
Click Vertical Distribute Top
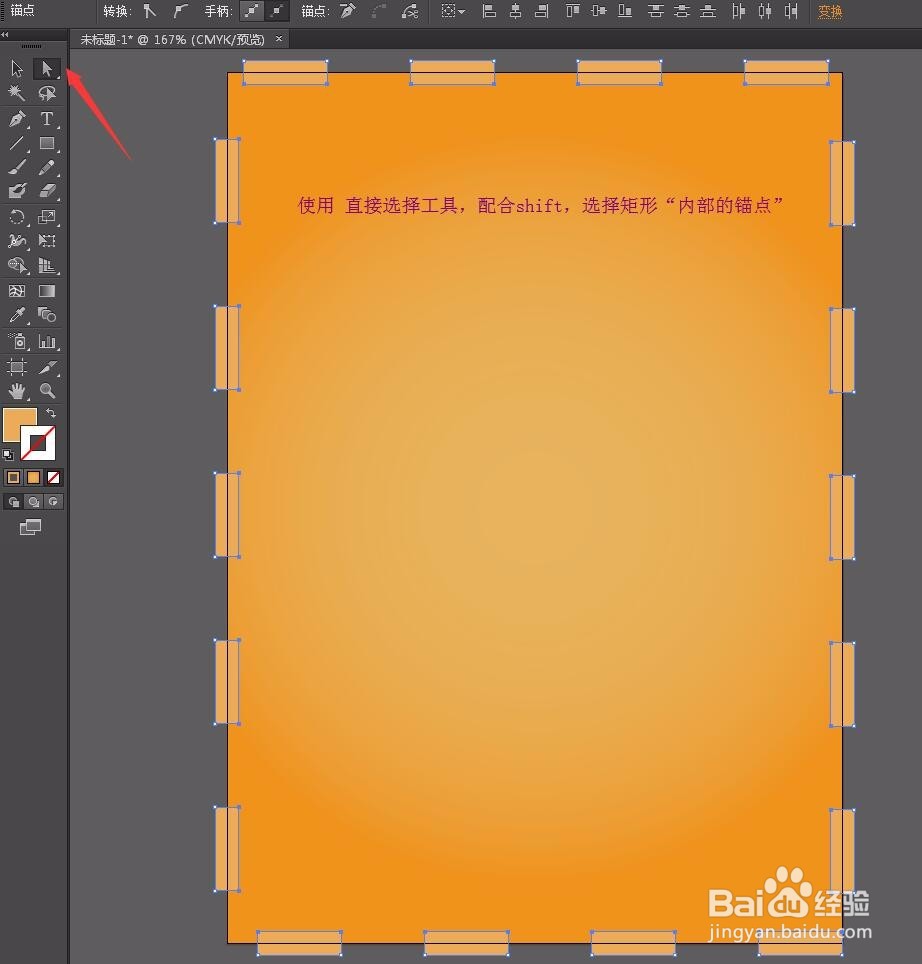click(656, 11)
